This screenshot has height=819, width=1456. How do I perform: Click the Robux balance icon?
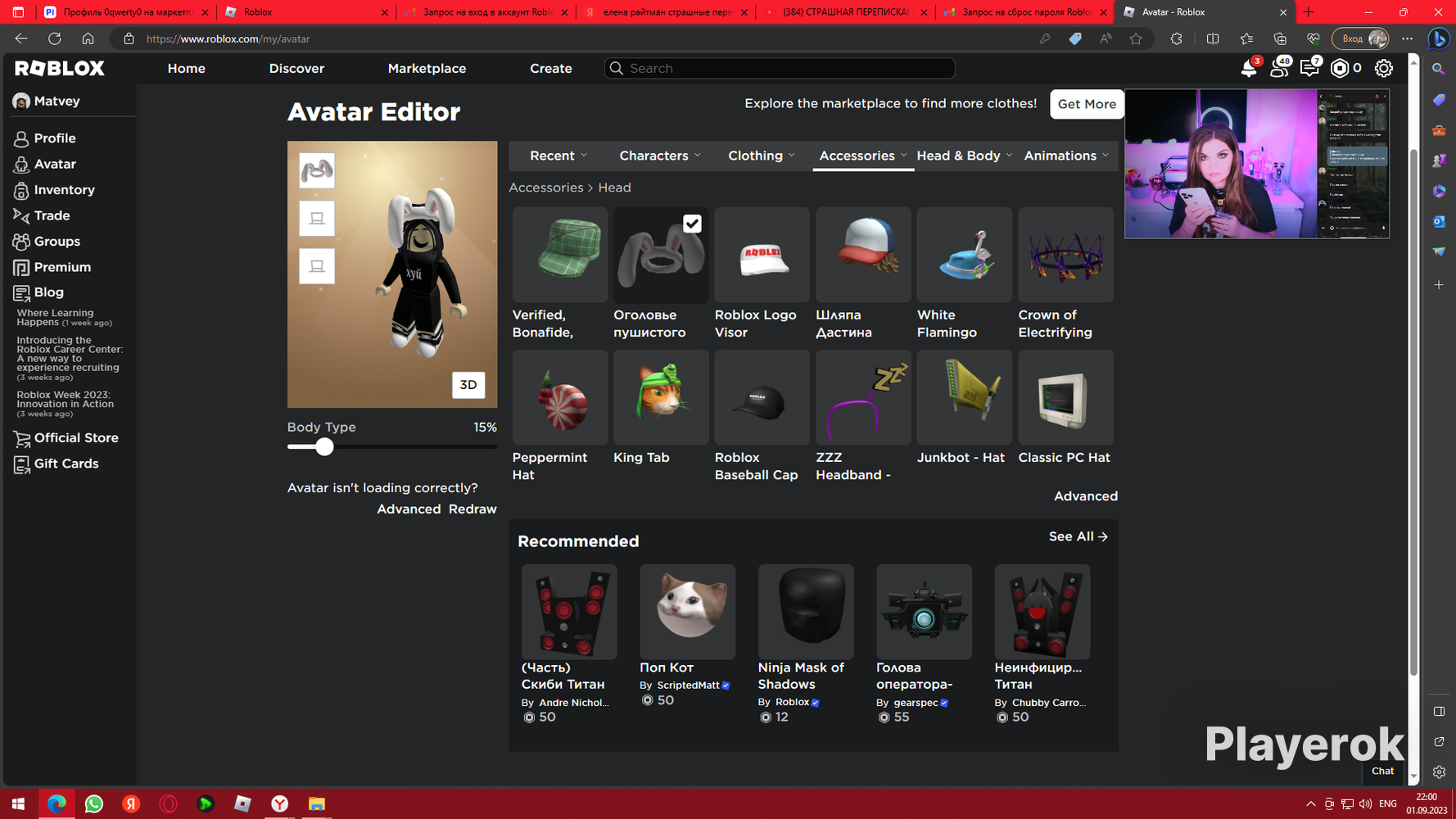coord(1340,68)
